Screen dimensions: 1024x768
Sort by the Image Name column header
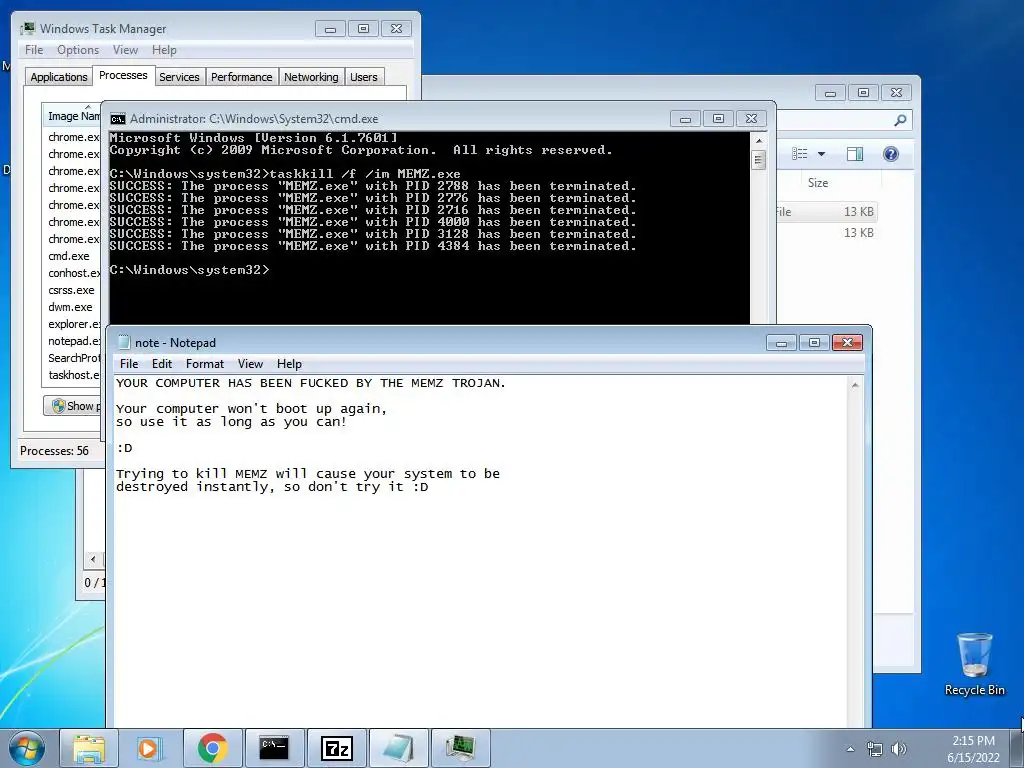point(72,116)
